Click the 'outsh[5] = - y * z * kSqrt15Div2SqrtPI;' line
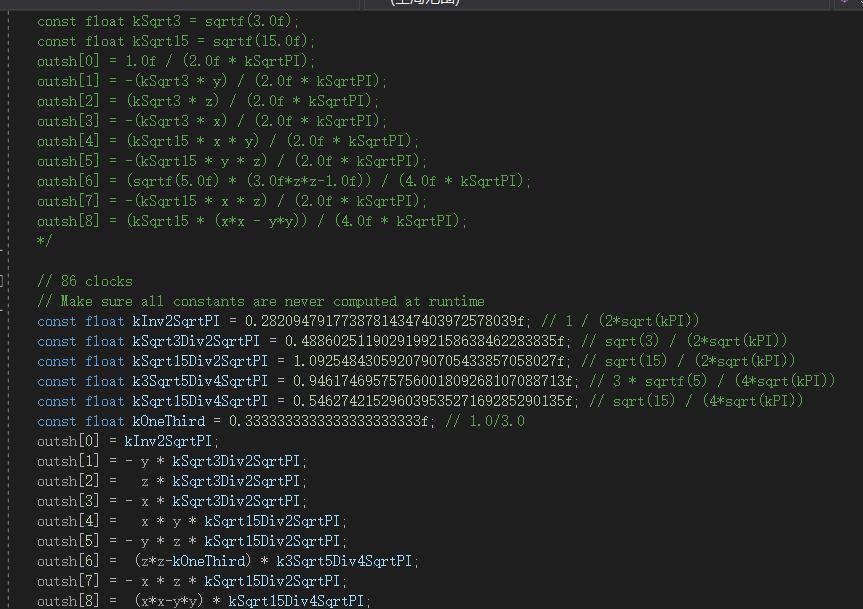863x609 pixels. tap(192, 541)
